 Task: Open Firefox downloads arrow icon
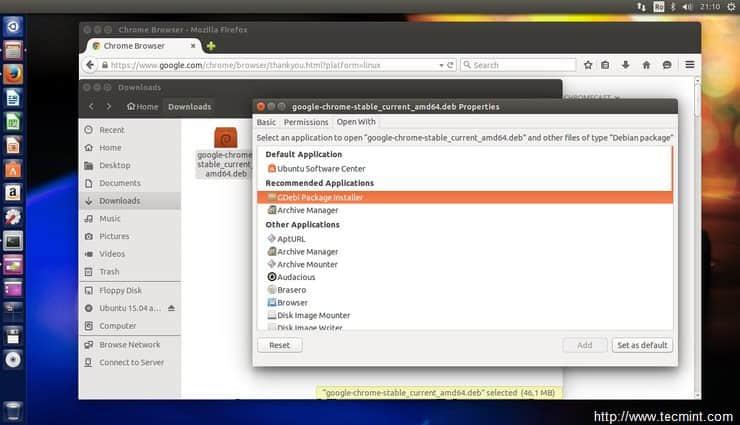[x=626, y=65]
